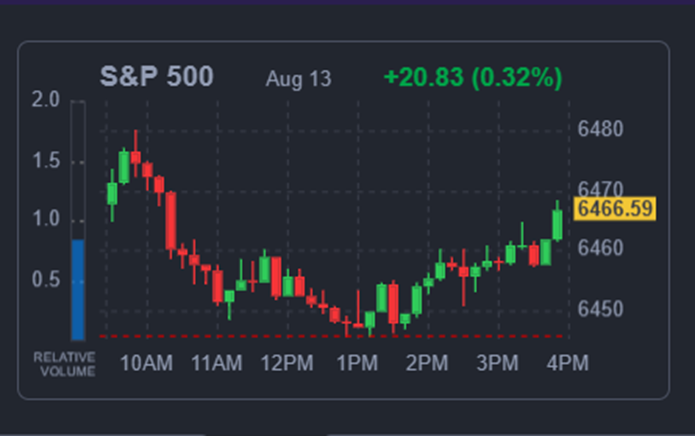This screenshot has width=695, height=436.
Task: Select the Aug 13 date label
Action: [x=298, y=79]
